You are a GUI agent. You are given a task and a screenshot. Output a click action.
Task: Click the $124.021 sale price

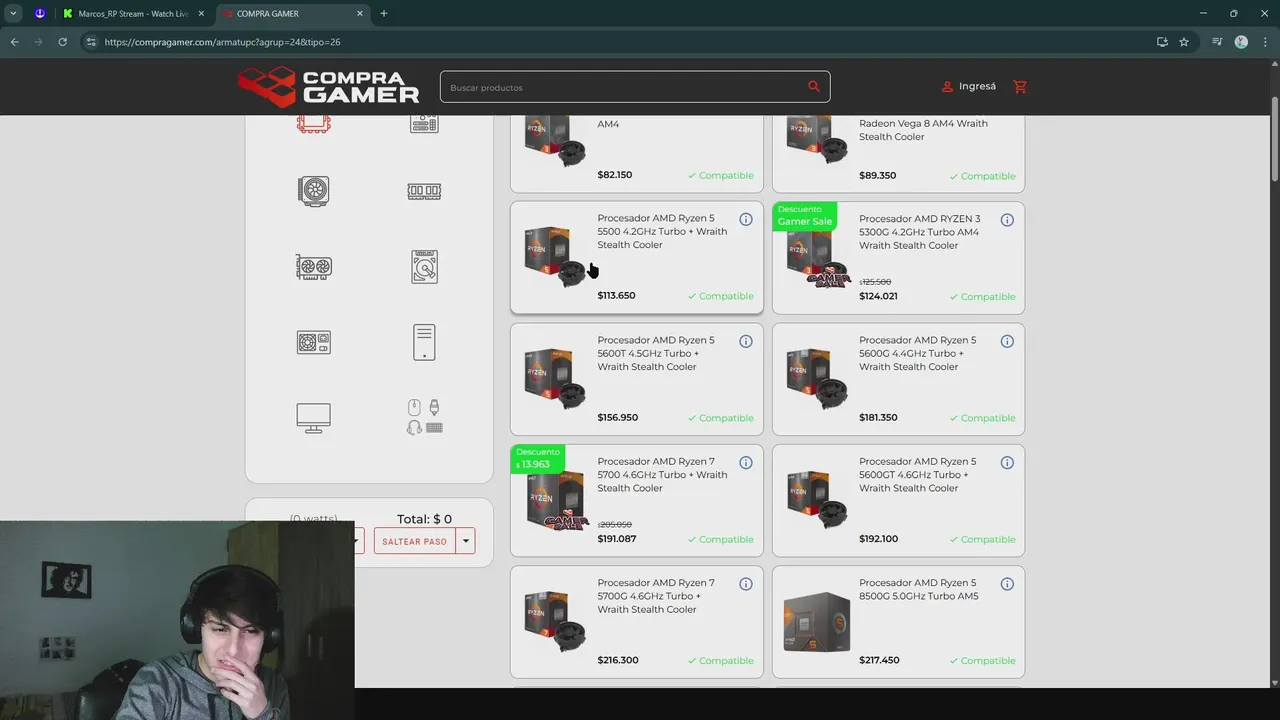(x=878, y=296)
